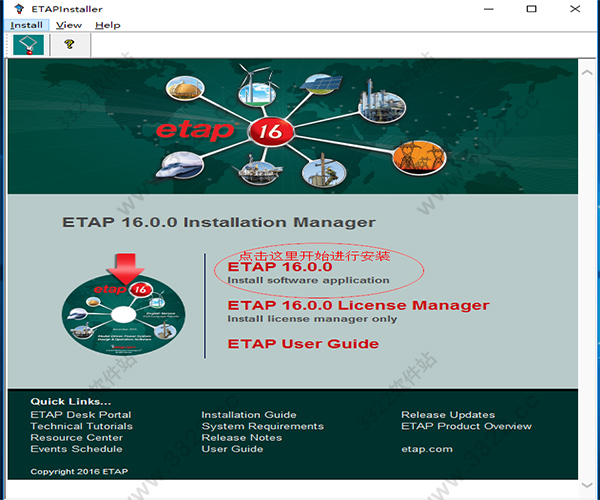Open Resource Center quick link
Screen dimensions: 600x500
[x=77, y=438]
